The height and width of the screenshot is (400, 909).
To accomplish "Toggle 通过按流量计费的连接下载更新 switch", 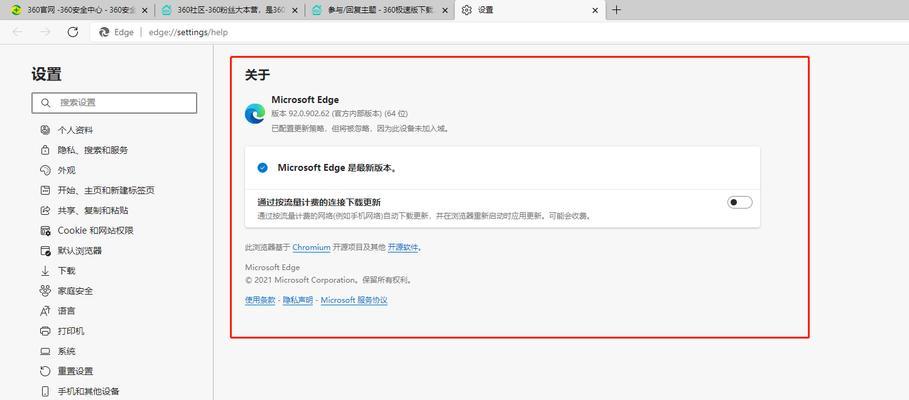I will 740,202.
